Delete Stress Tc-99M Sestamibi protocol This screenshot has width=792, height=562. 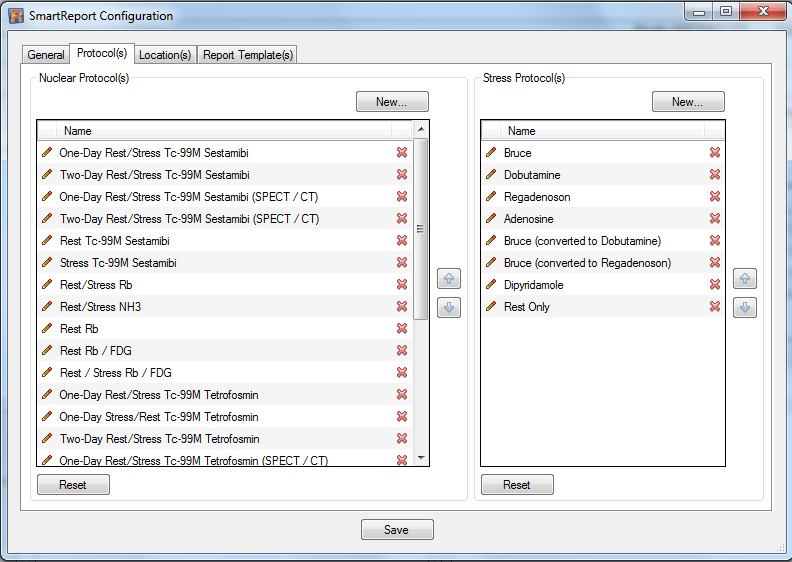pyautogui.click(x=402, y=263)
